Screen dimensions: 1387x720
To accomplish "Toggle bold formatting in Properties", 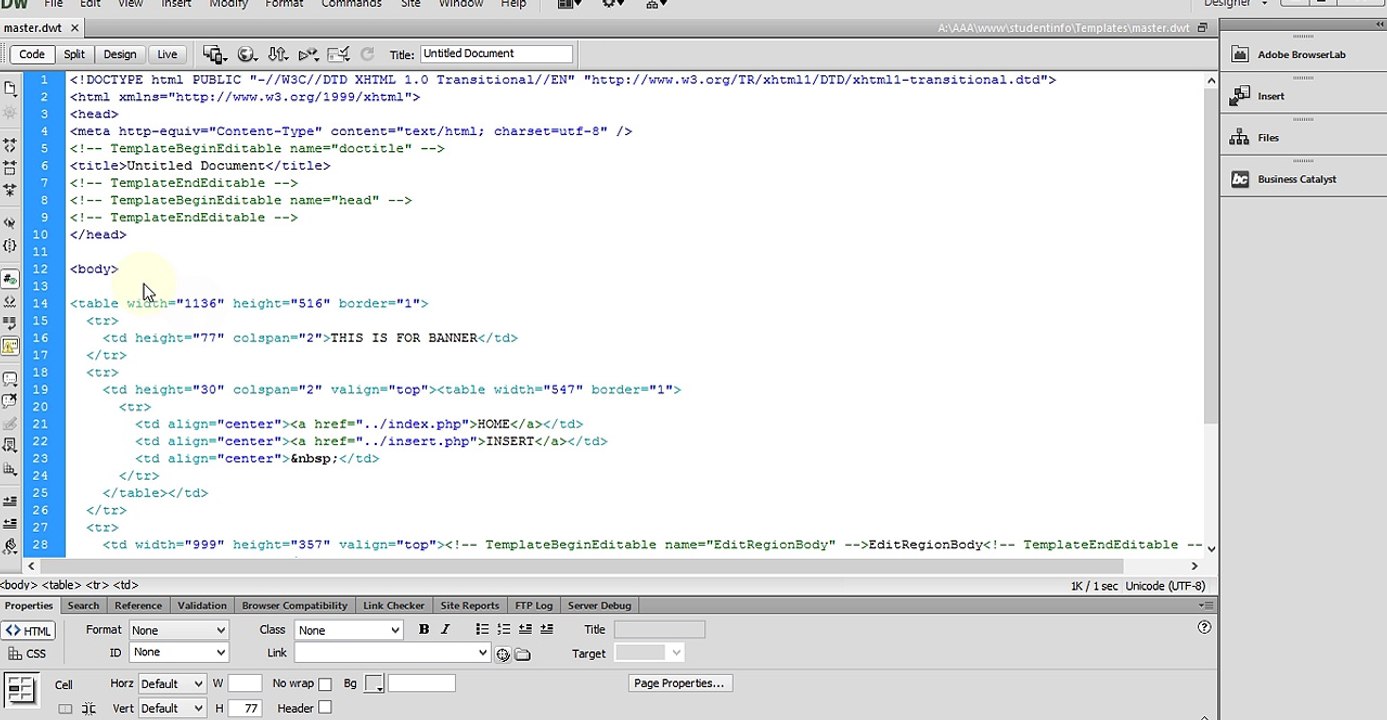I will [x=424, y=629].
